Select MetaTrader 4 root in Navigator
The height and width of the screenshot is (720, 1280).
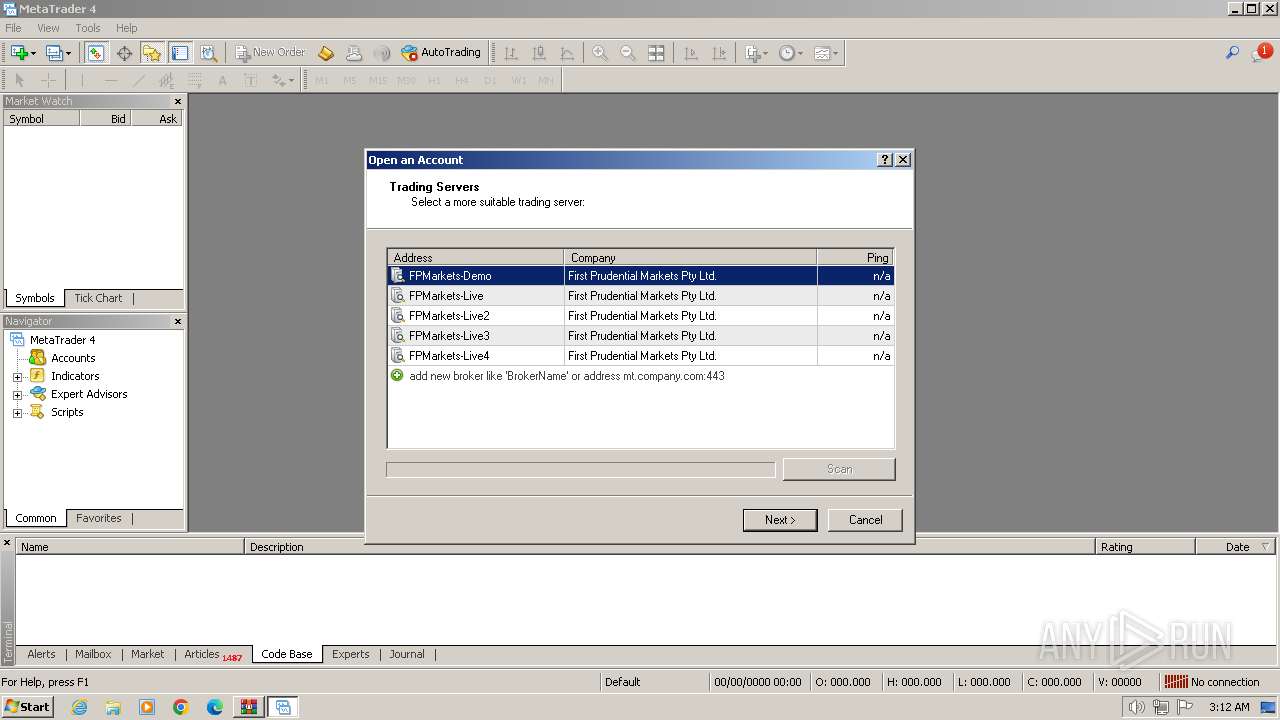62,340
